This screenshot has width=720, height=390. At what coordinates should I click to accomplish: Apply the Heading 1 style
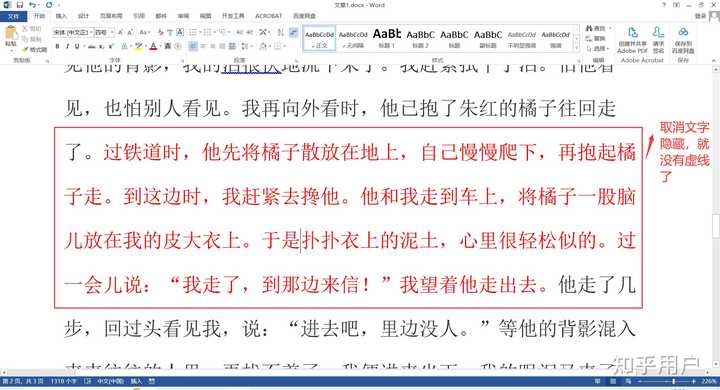(x=387, y=38)
